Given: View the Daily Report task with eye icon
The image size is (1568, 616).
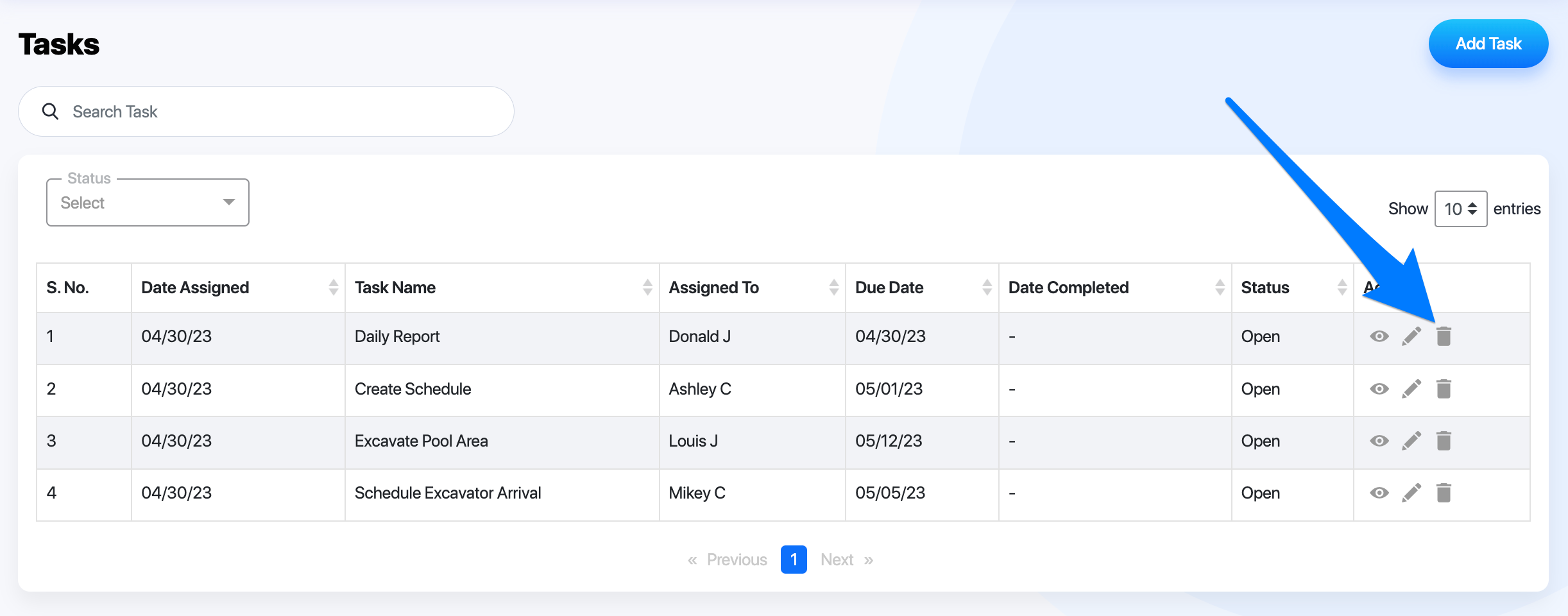Looking at the screenshot, I should pos(1379,336).
